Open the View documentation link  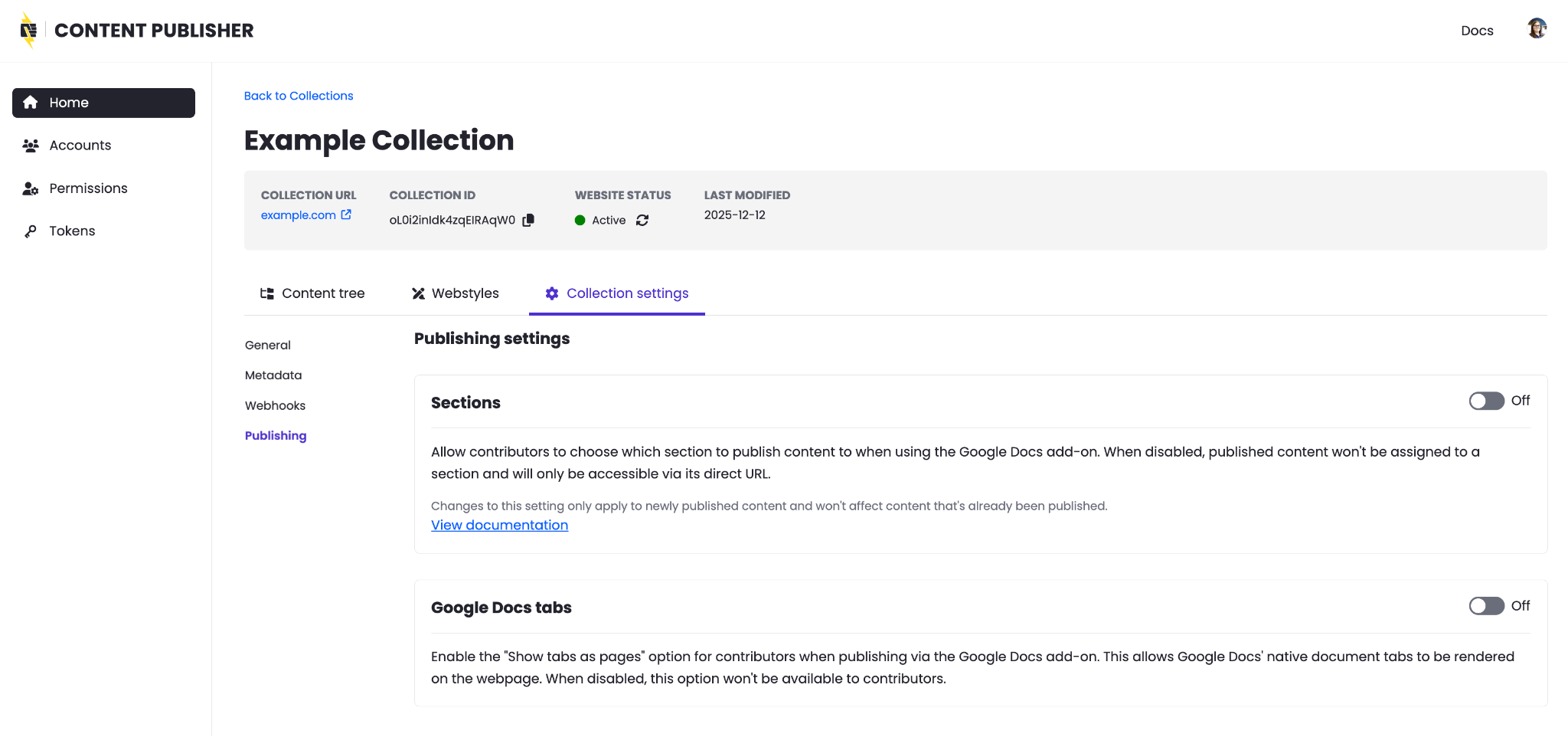tap(499, 526)
